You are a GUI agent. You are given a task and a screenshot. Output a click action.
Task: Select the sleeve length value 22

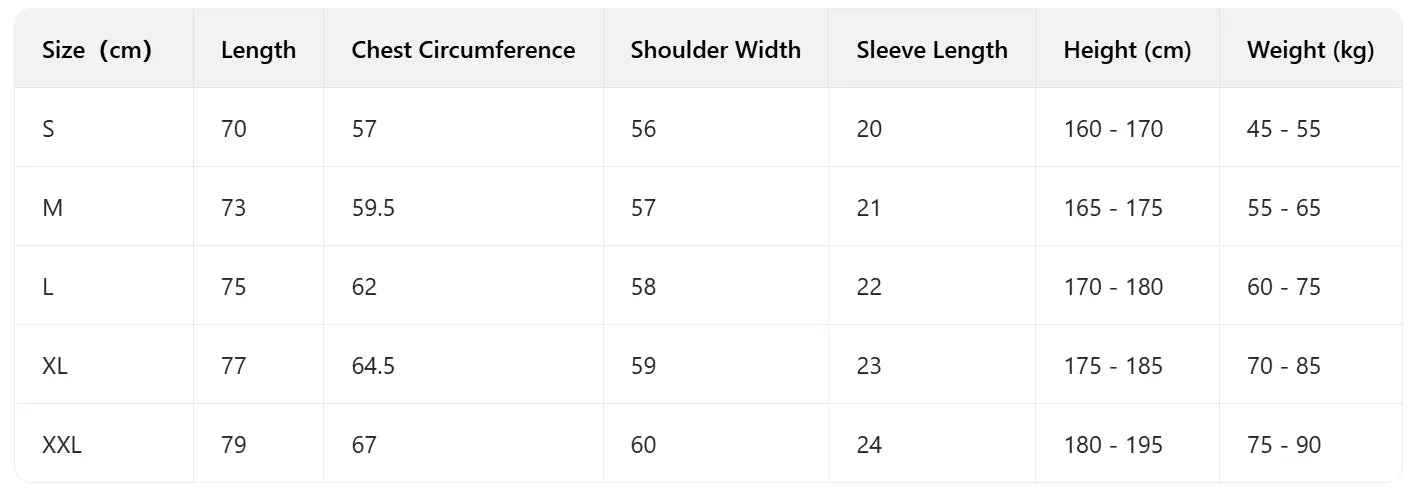coord(869,287)
